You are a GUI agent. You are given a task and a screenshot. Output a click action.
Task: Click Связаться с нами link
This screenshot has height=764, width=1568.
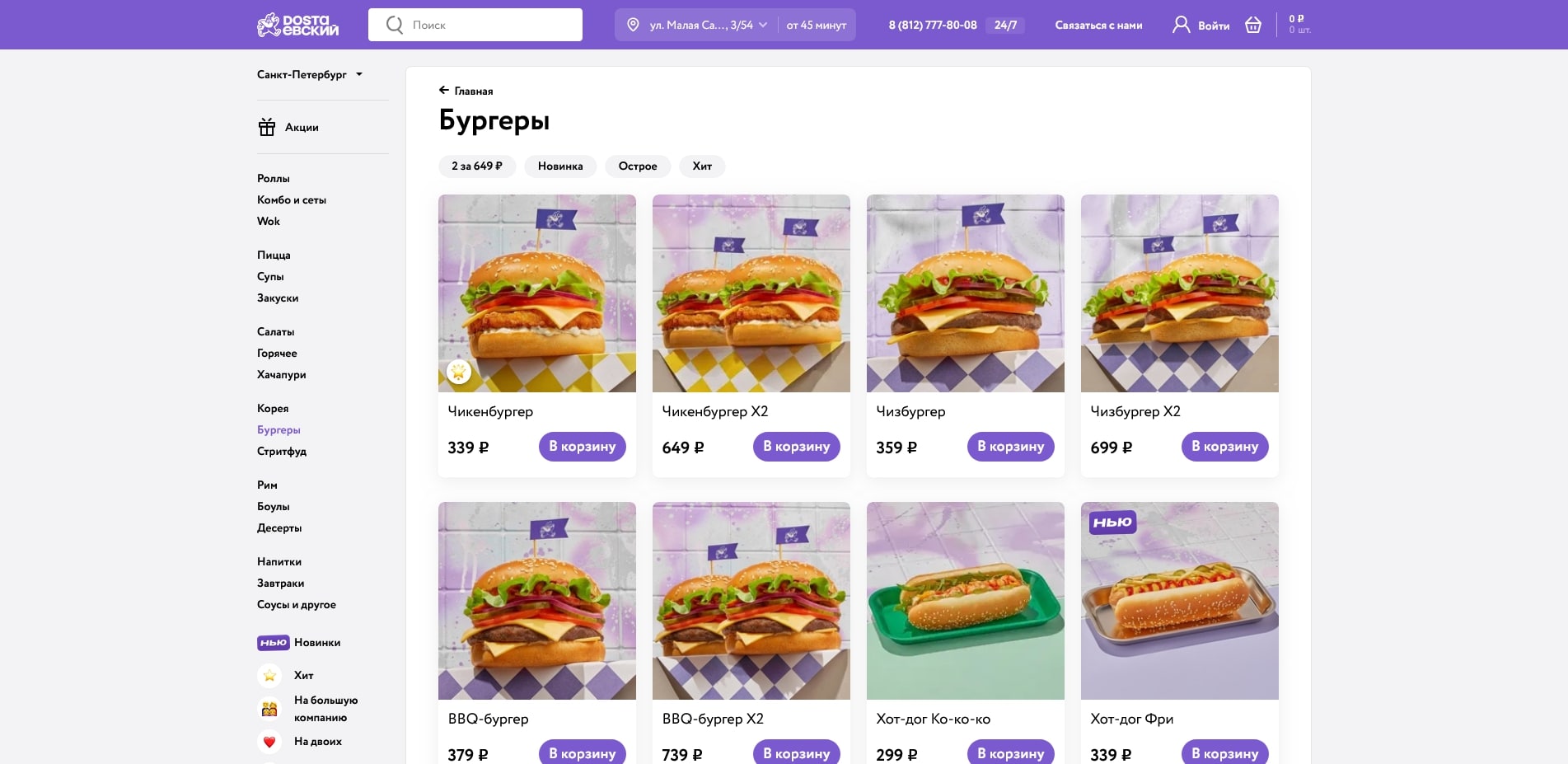pyautogui.click(x=1098, y=26)
